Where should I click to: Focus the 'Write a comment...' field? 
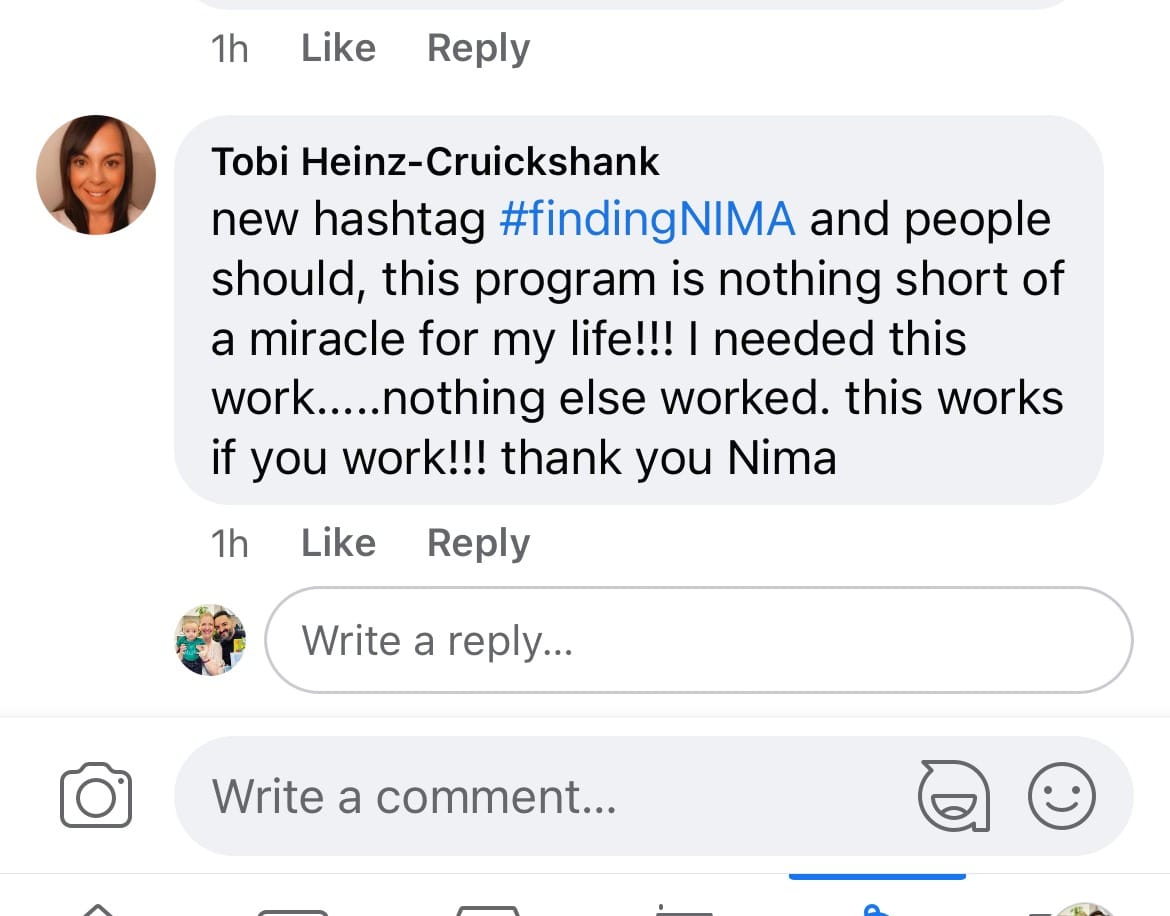click(x=540, y=796)
